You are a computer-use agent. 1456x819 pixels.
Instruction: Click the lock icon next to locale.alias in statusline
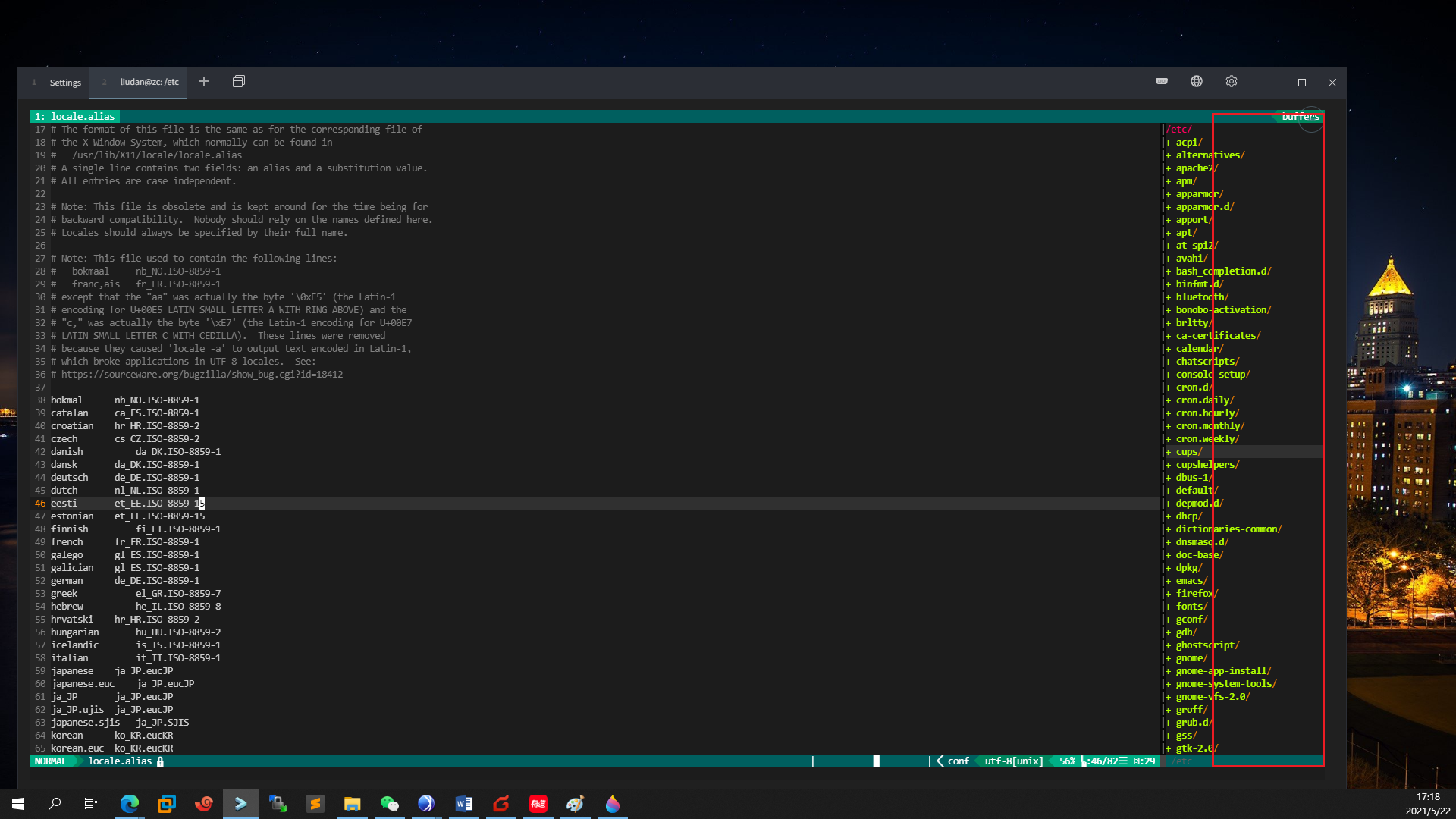(160, 761)
